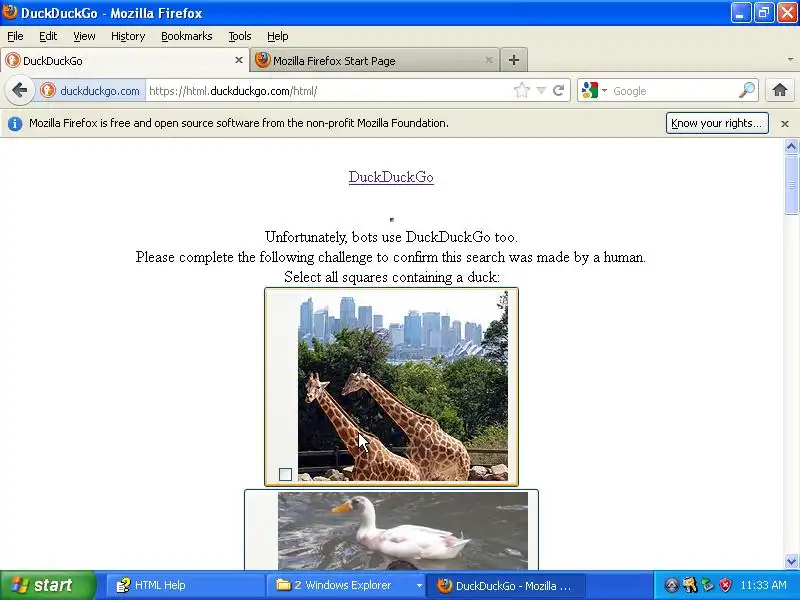The height and width of the screenshot is (600, 800).
Task: Switch to Mozilla Firefox Start Page tab
Action: (374, 60)
